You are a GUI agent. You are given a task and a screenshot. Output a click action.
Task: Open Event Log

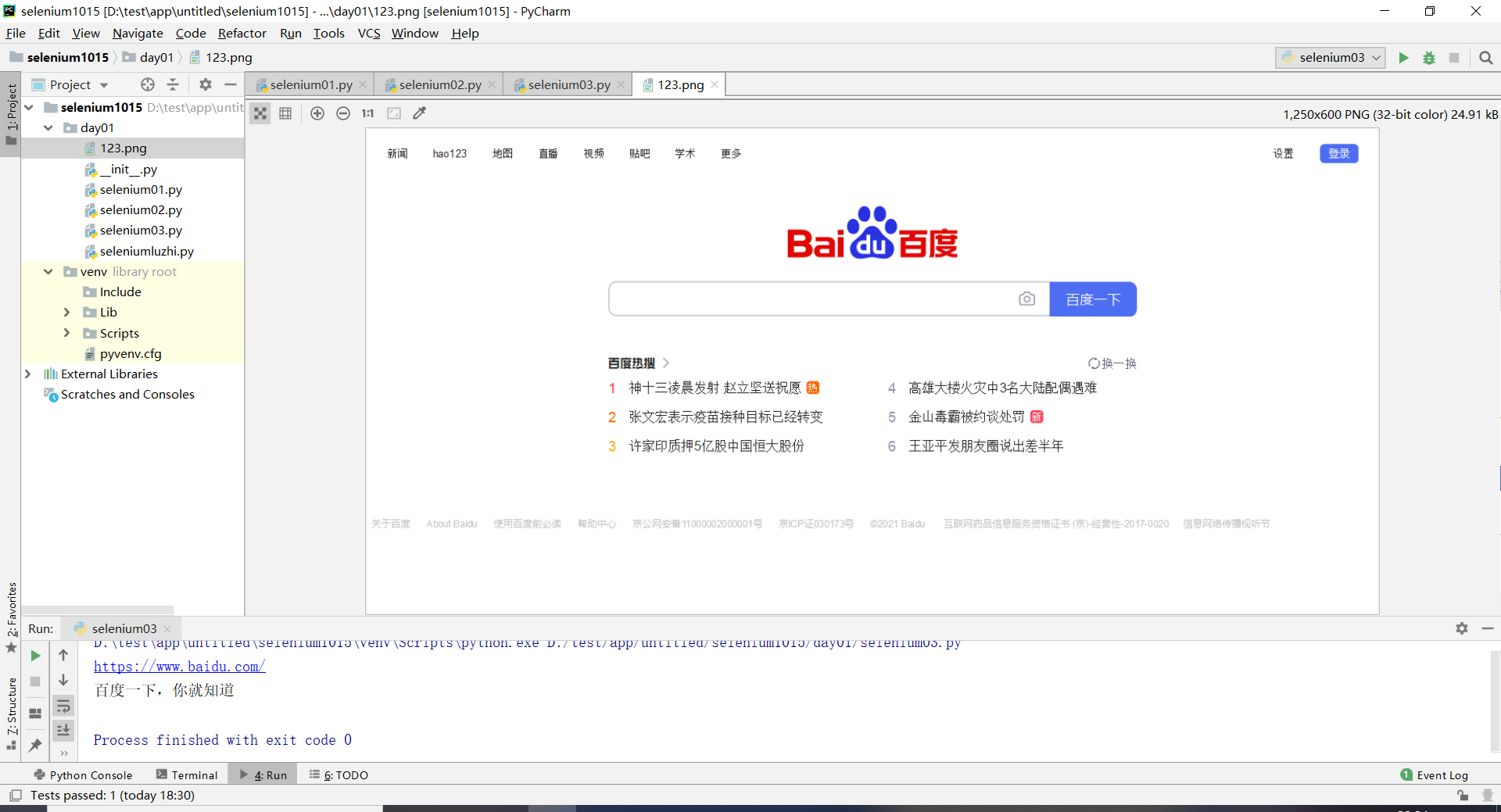(x=1435, y=774)
